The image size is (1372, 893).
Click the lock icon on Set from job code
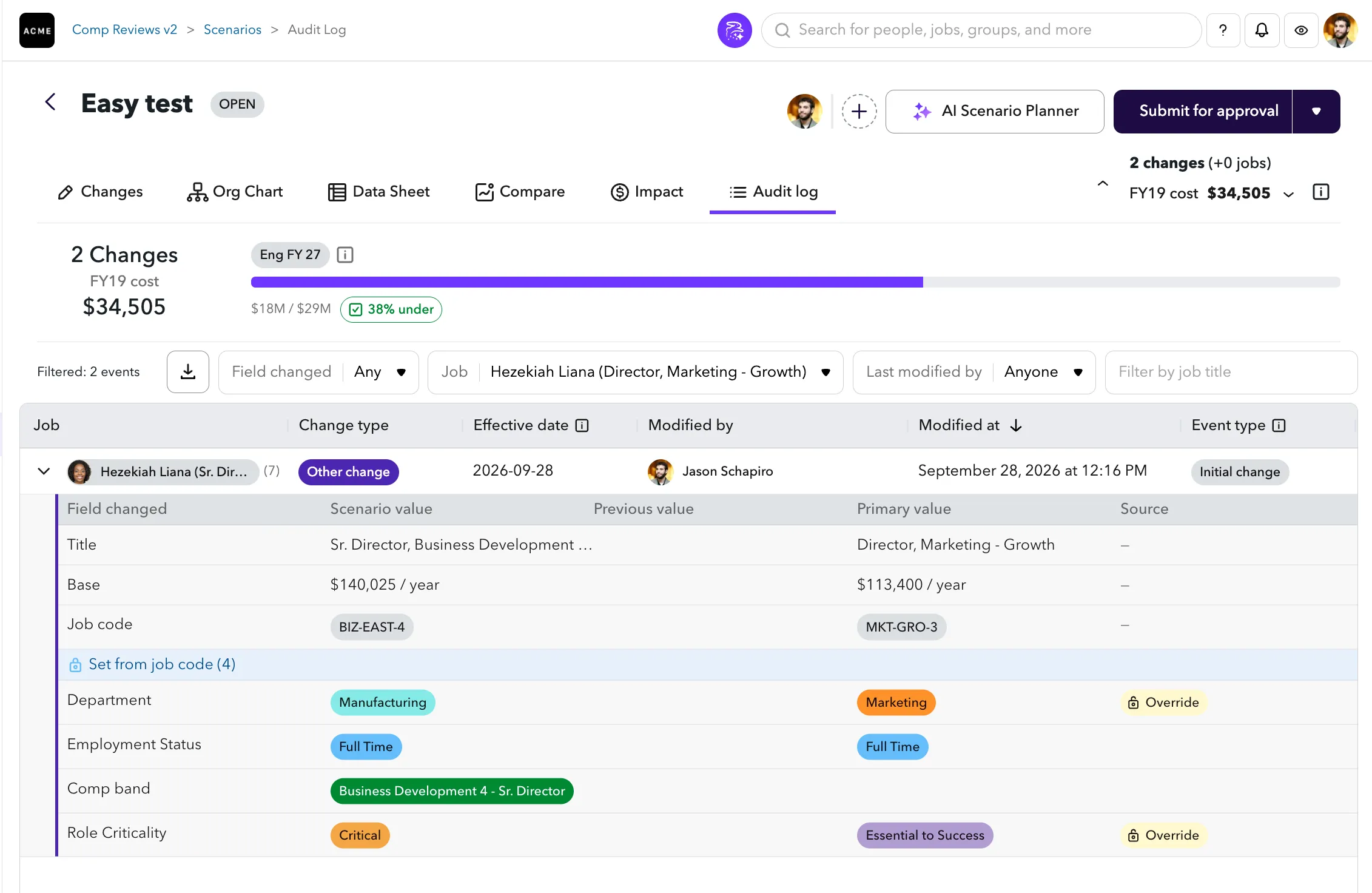click(75, 665)
